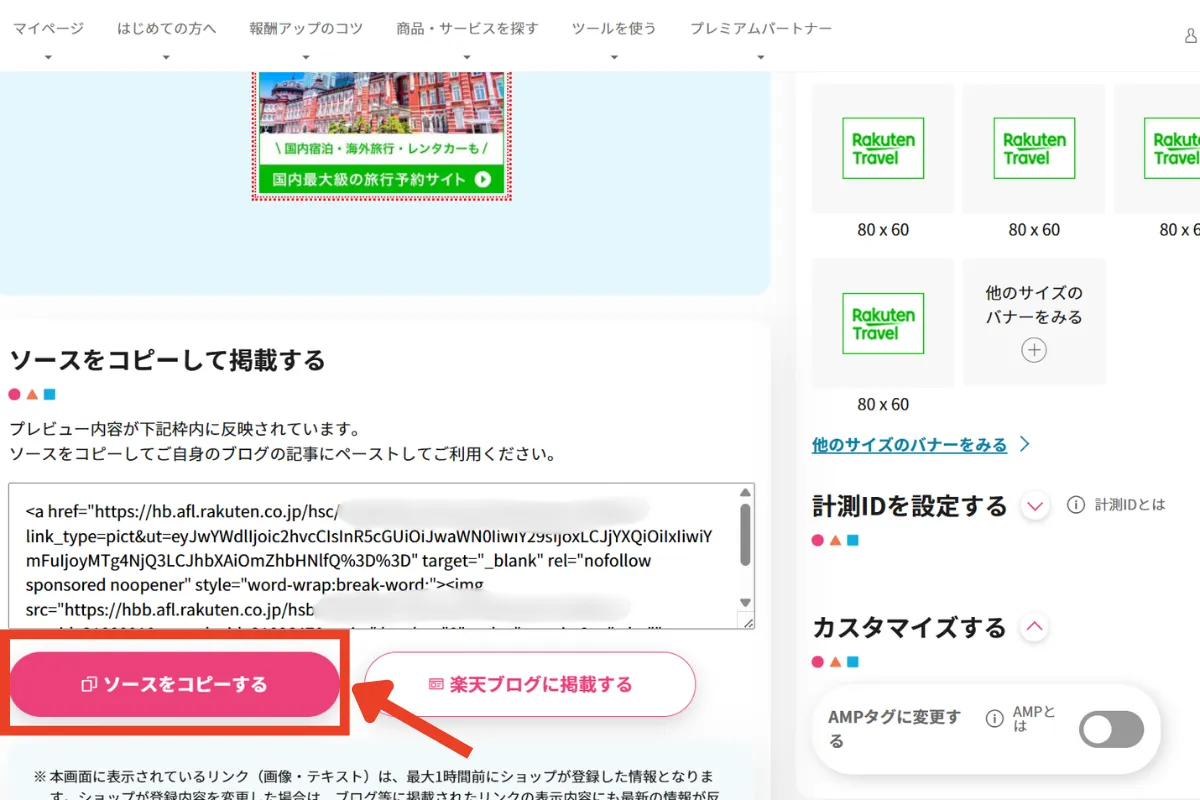Screen dimensions: 1200x800
Task: Click the source textarea scroll down arrow
Action: pos(745,602)
